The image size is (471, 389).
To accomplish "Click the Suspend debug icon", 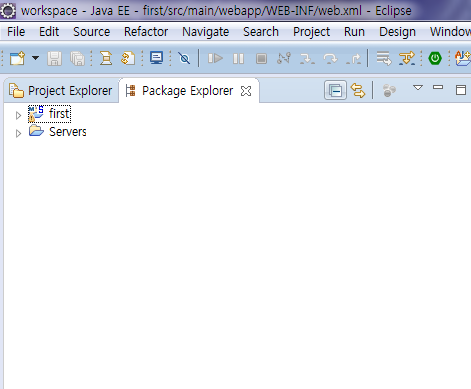I will pyautogui.click(x=238, y=59).
